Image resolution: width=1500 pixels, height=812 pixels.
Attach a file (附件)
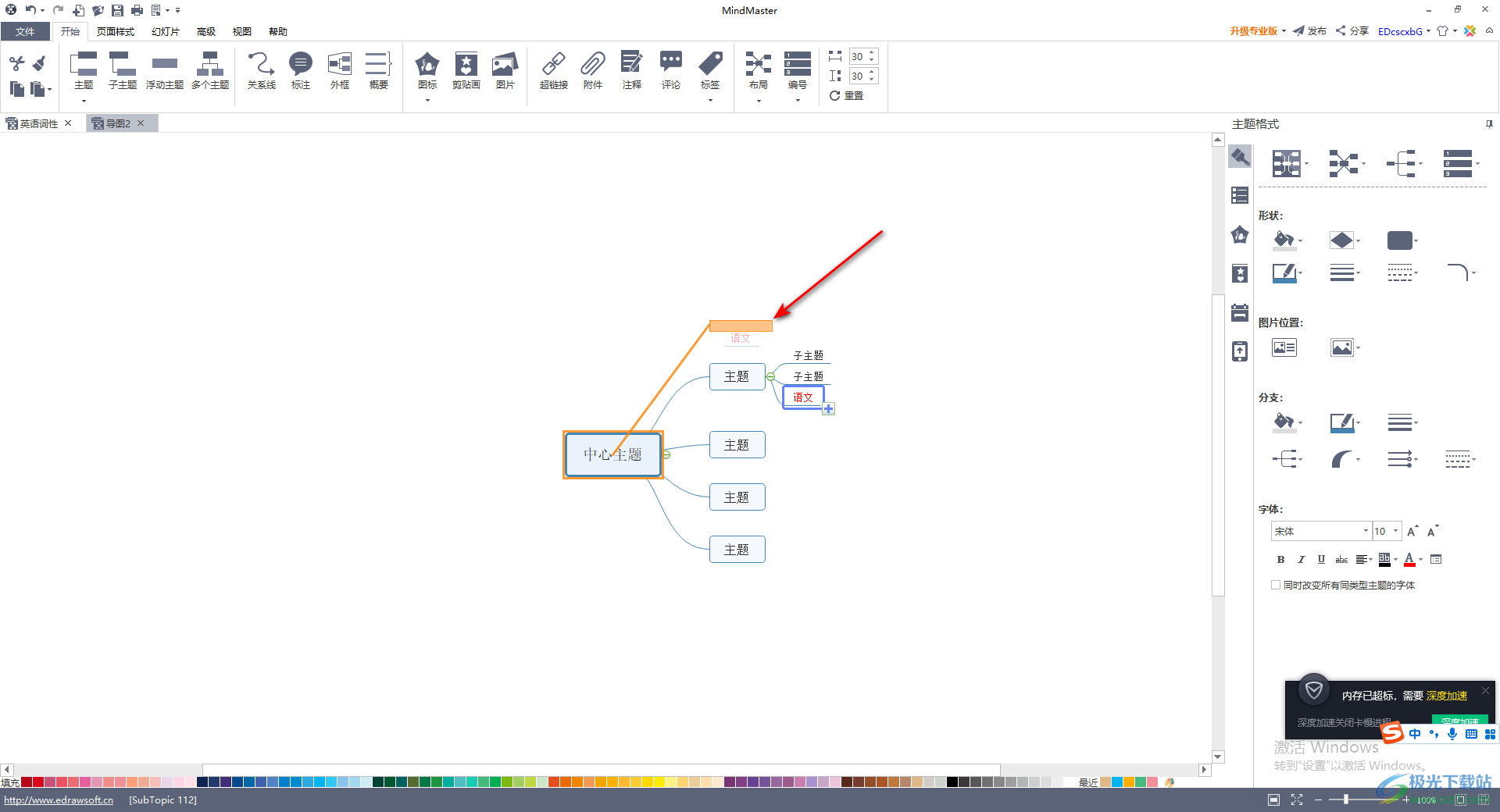pyautogui.click(x=593, y=70)
